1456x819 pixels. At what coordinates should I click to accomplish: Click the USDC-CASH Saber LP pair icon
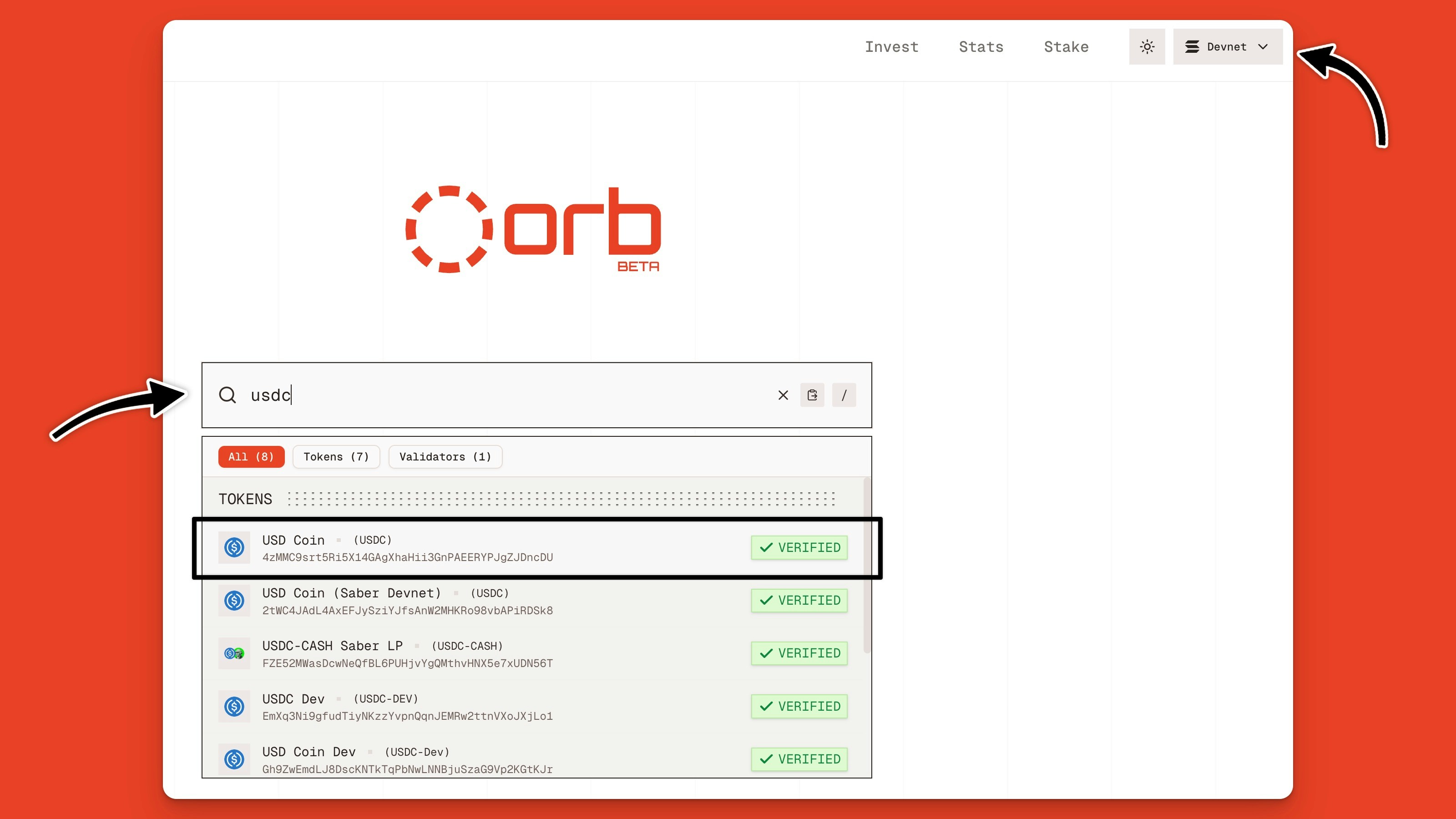pyautogui.click(x=234, y=653)
